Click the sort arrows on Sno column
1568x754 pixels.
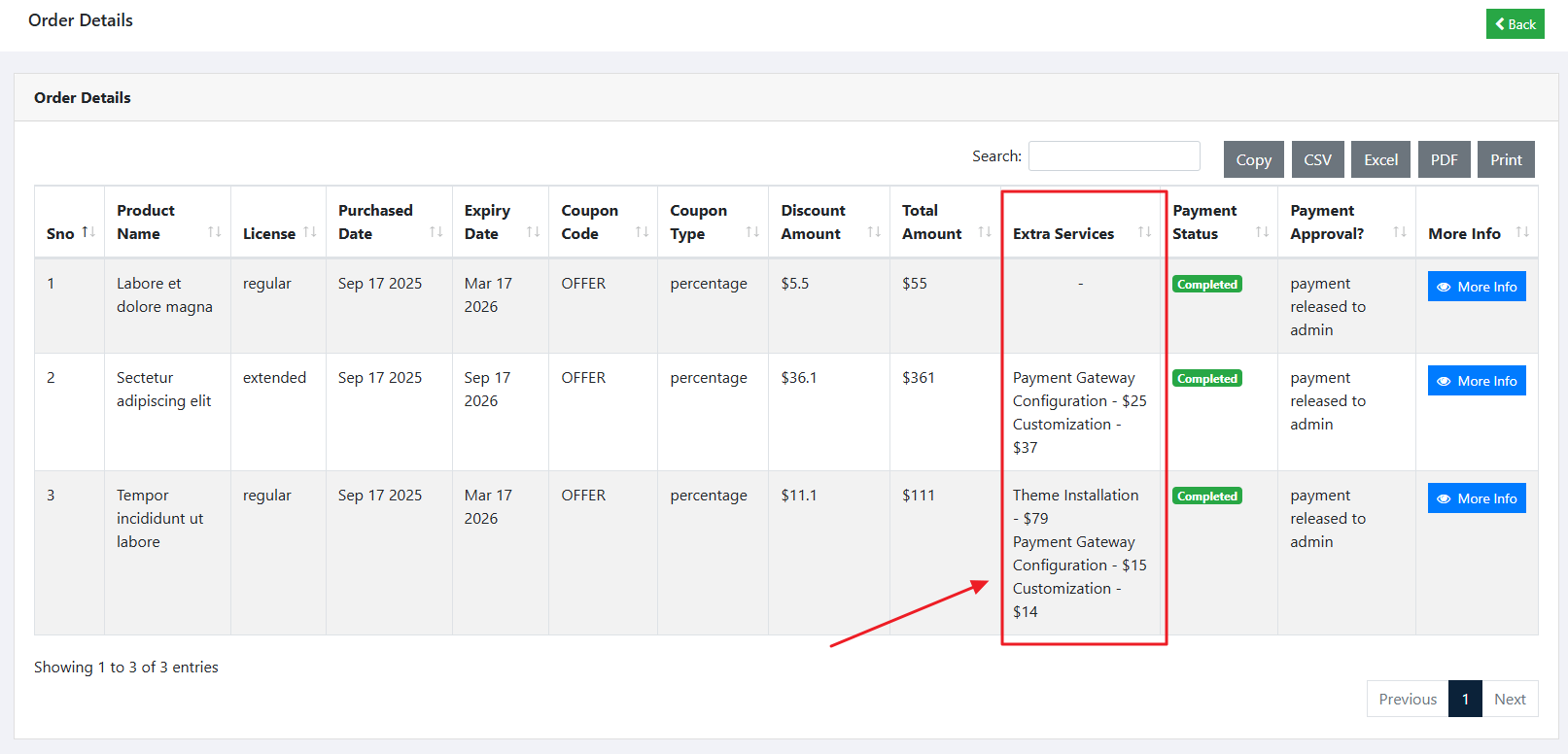tap(88, 232)
